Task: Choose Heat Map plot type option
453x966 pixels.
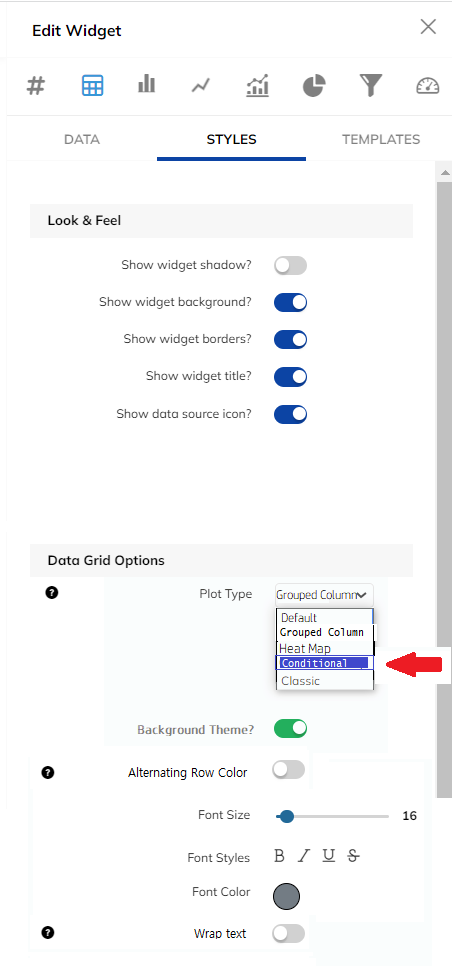Action: (x=324, y=648)
